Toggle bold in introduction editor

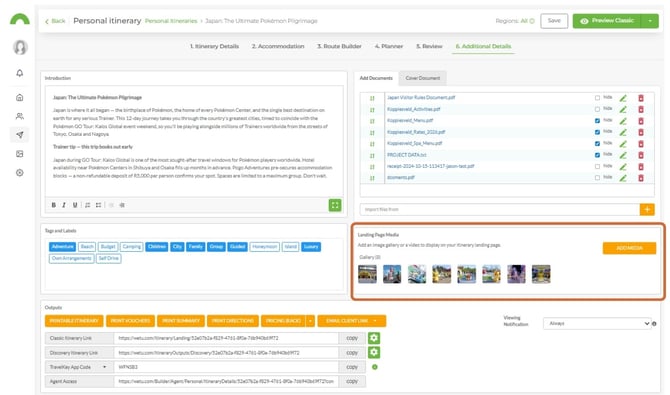coord(53,205)
